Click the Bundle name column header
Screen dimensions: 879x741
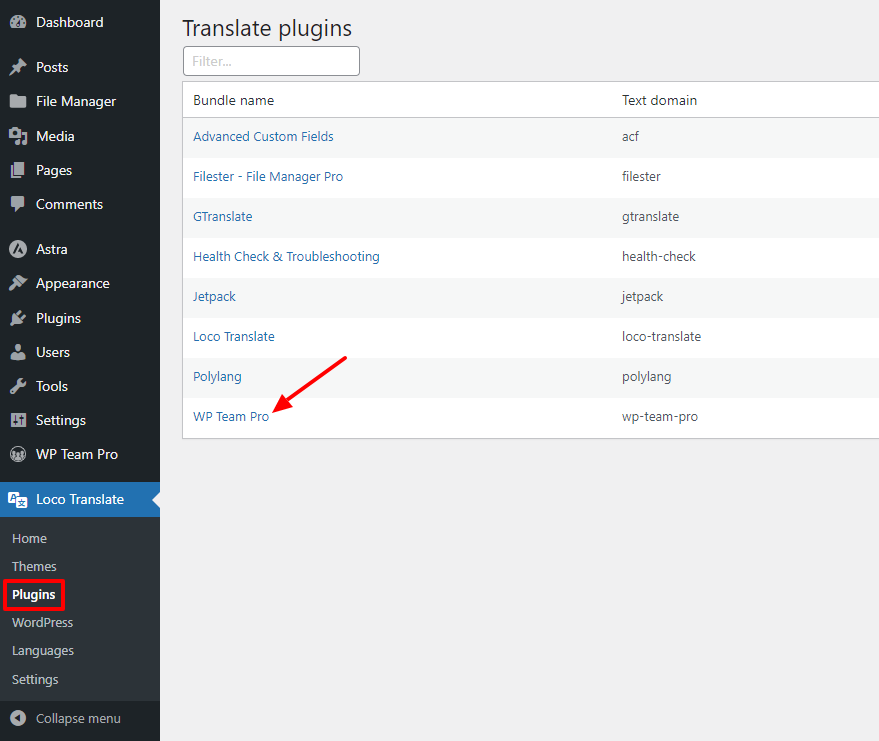234,100
